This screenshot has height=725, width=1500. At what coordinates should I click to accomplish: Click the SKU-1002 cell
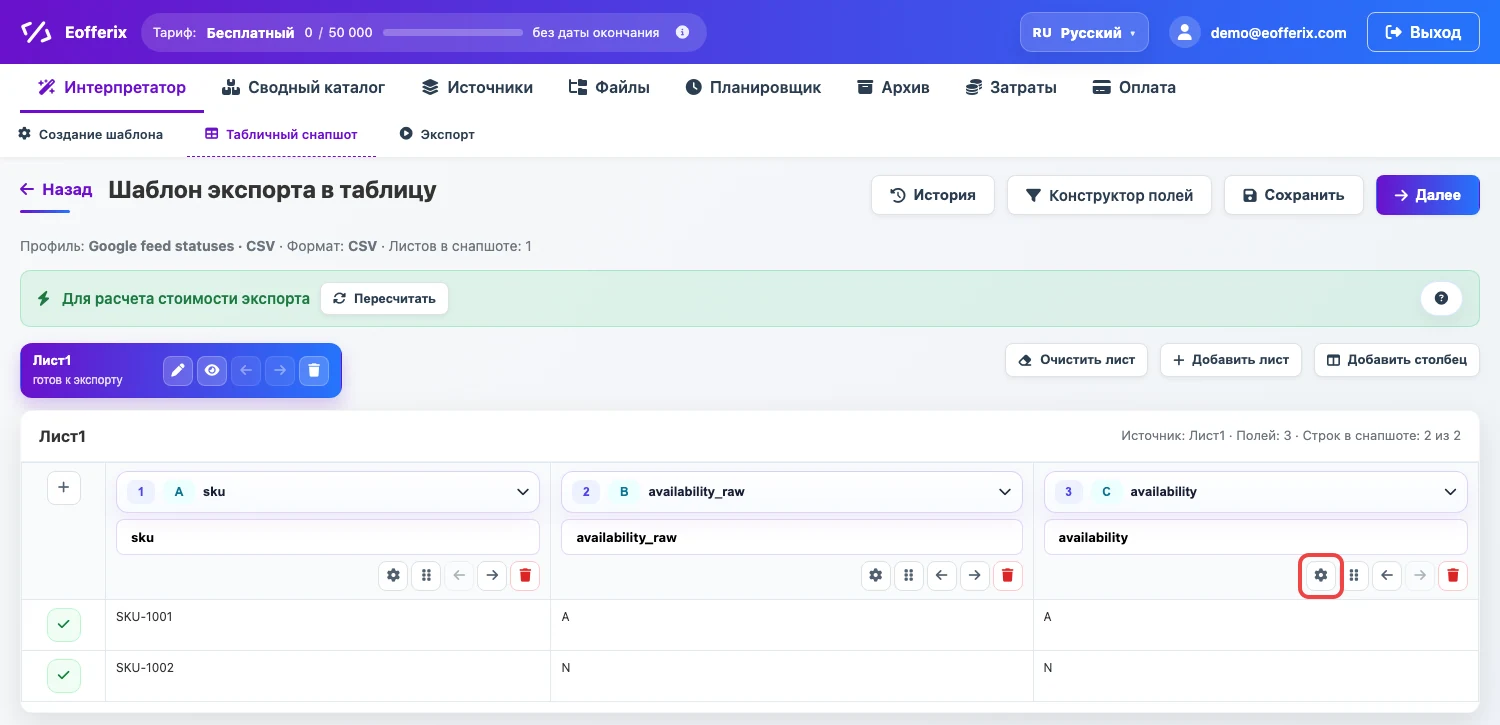click(x=328, y=676)
